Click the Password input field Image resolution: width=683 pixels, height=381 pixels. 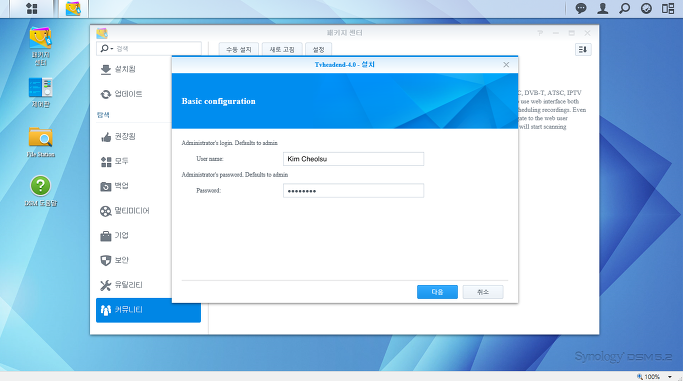click(353, 191)
